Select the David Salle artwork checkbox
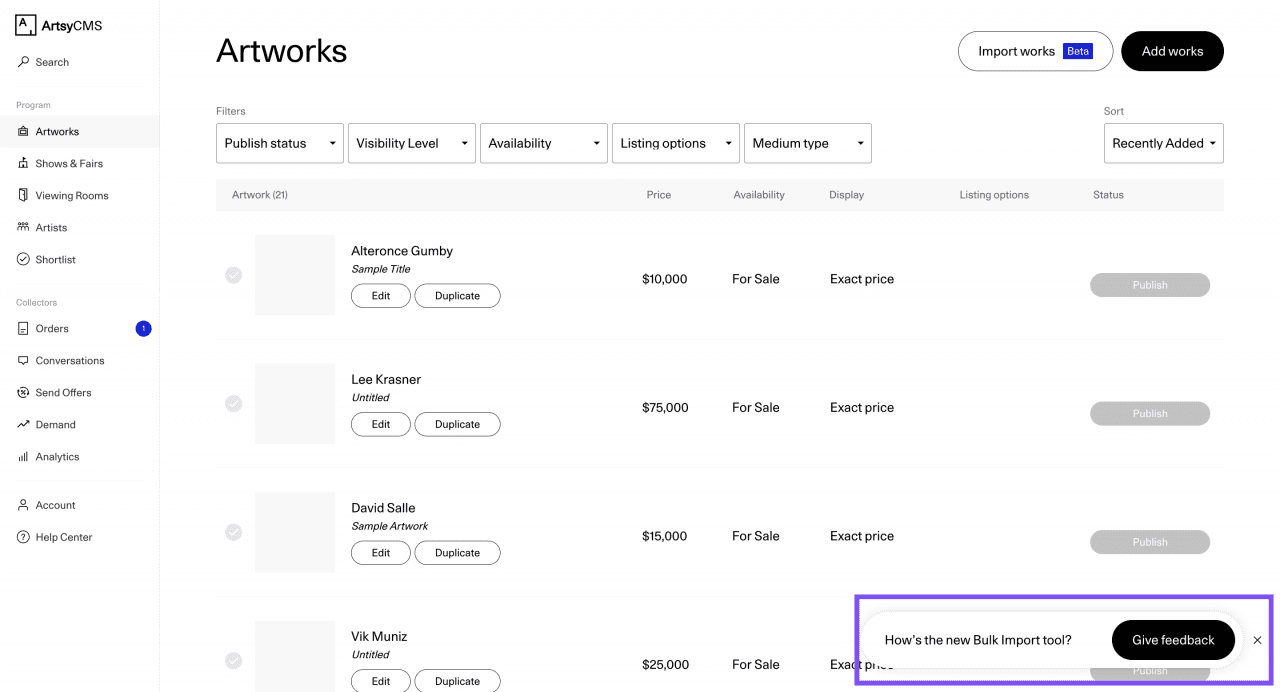1280x692 pixels. [233, 532]
